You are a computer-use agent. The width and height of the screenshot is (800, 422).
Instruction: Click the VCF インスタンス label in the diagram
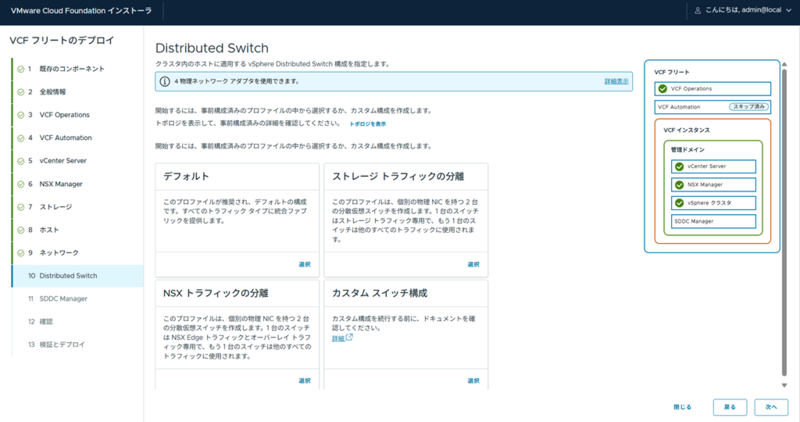pyautogui.click(x=686, y=130)
